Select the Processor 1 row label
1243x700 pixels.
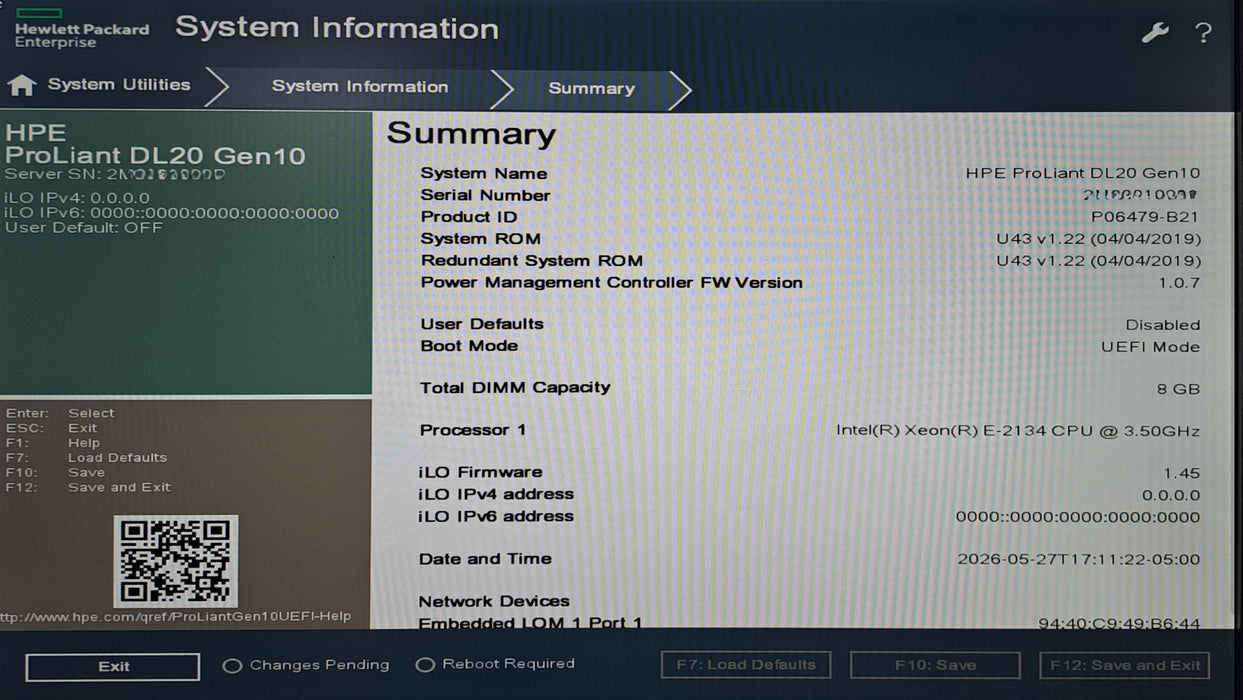pos(473,430)
